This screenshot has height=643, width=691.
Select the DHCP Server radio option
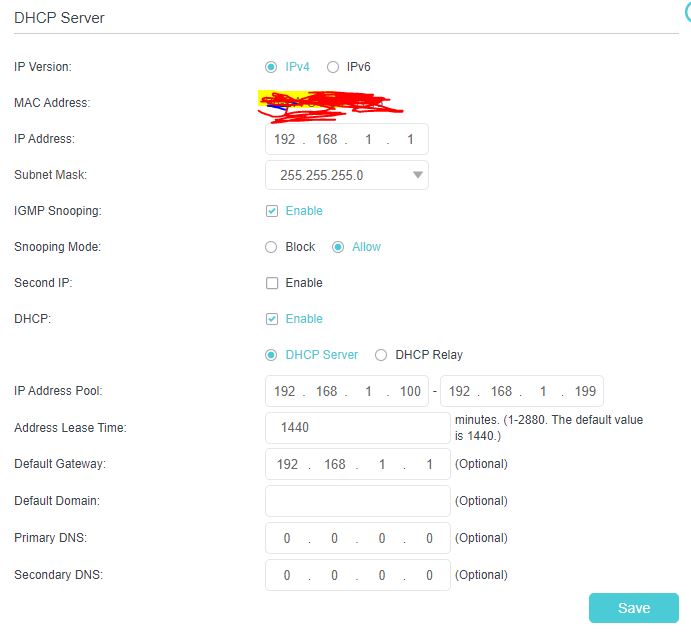point(271,355)
